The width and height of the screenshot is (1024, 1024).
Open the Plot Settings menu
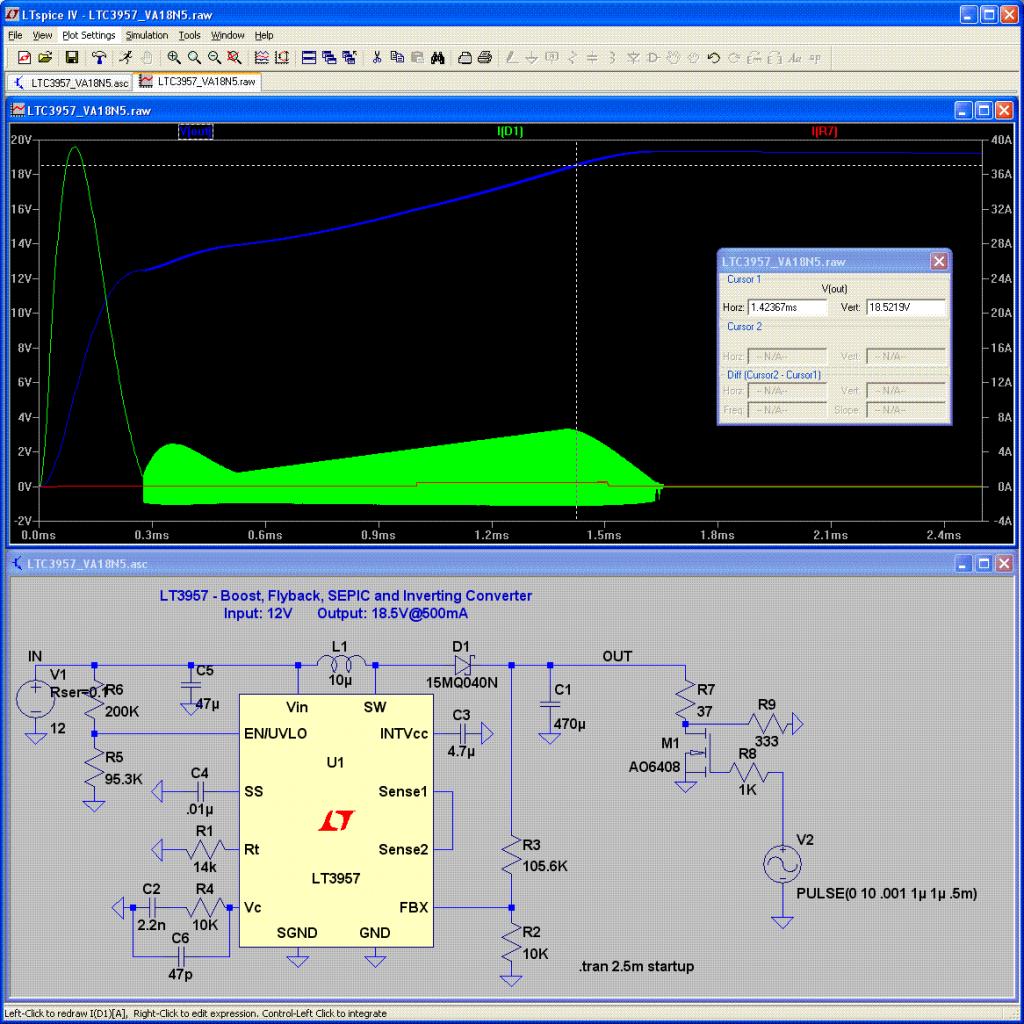click(x=89, y=35)
